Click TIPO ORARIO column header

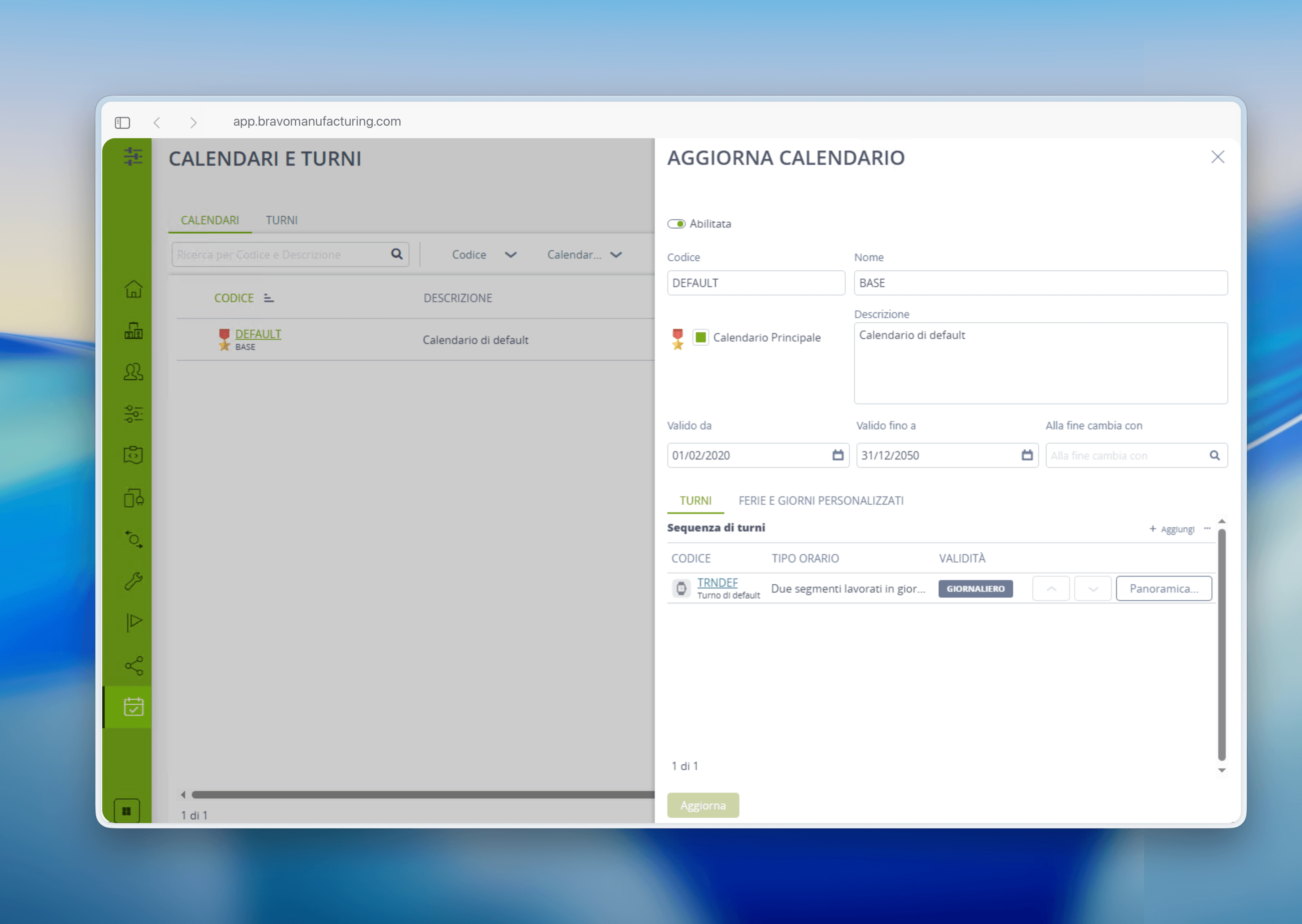coord(805,558)
